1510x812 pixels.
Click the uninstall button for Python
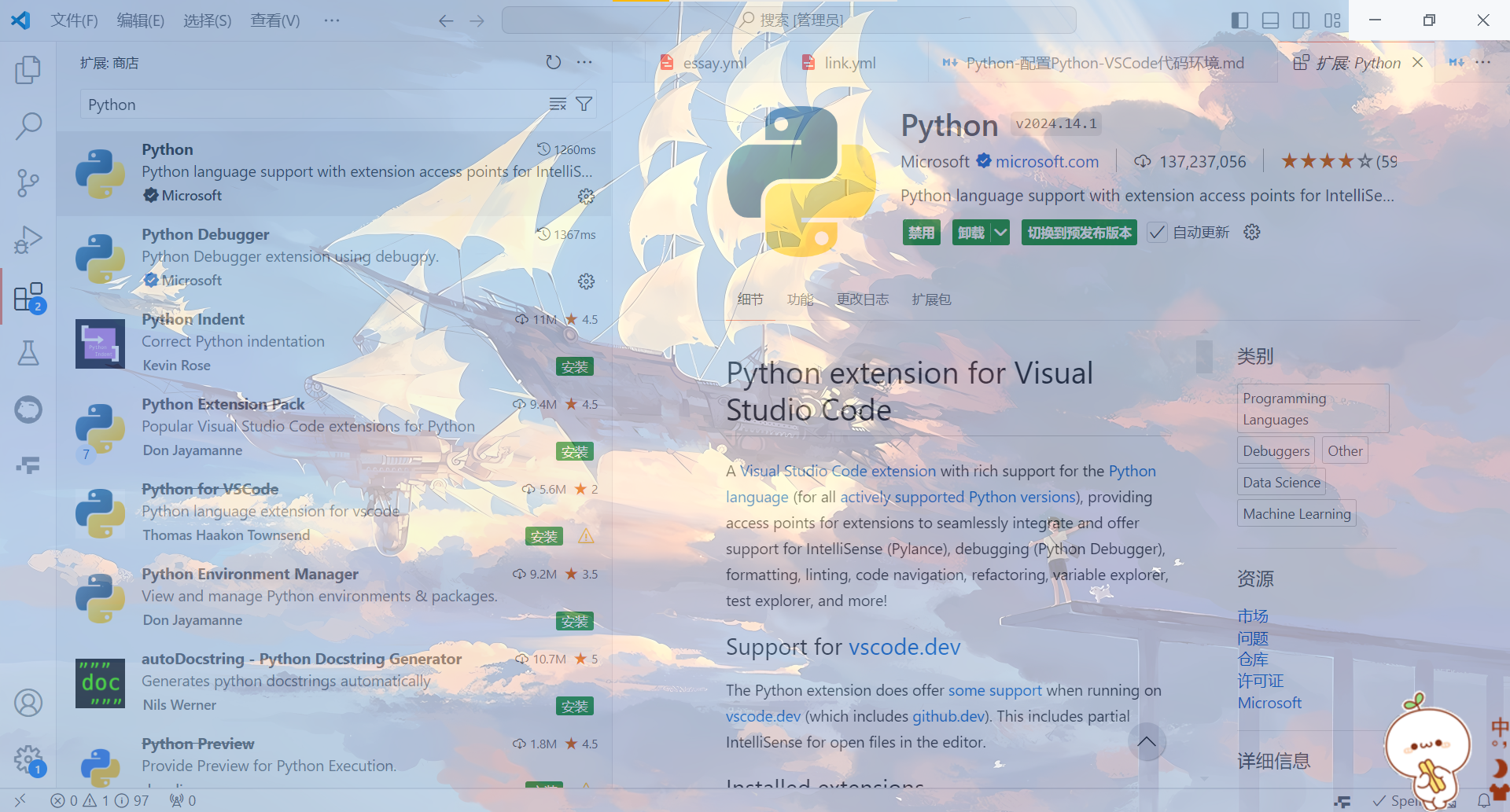point(971,232)
